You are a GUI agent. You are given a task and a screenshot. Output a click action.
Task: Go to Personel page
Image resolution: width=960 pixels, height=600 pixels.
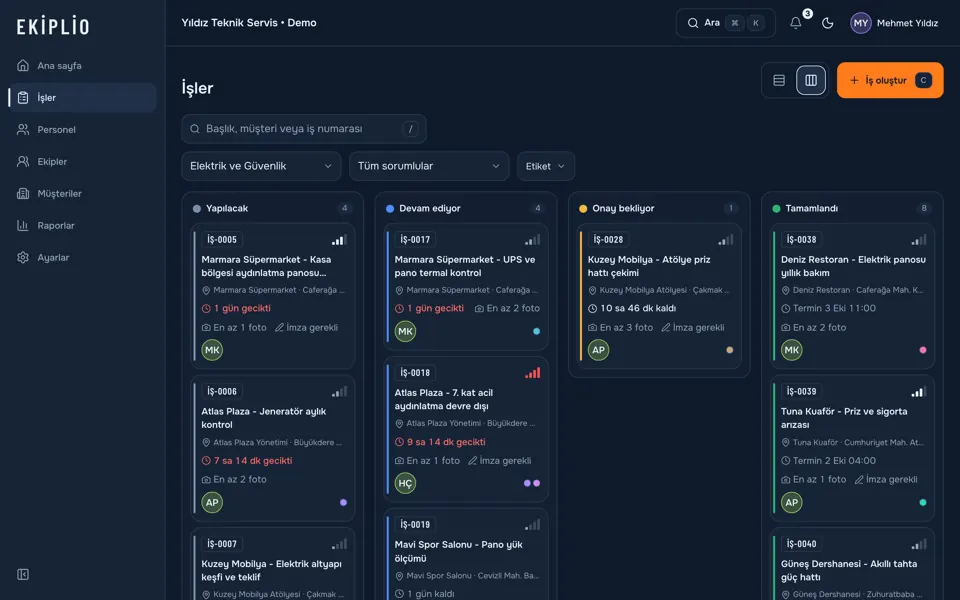coord(82,129)
